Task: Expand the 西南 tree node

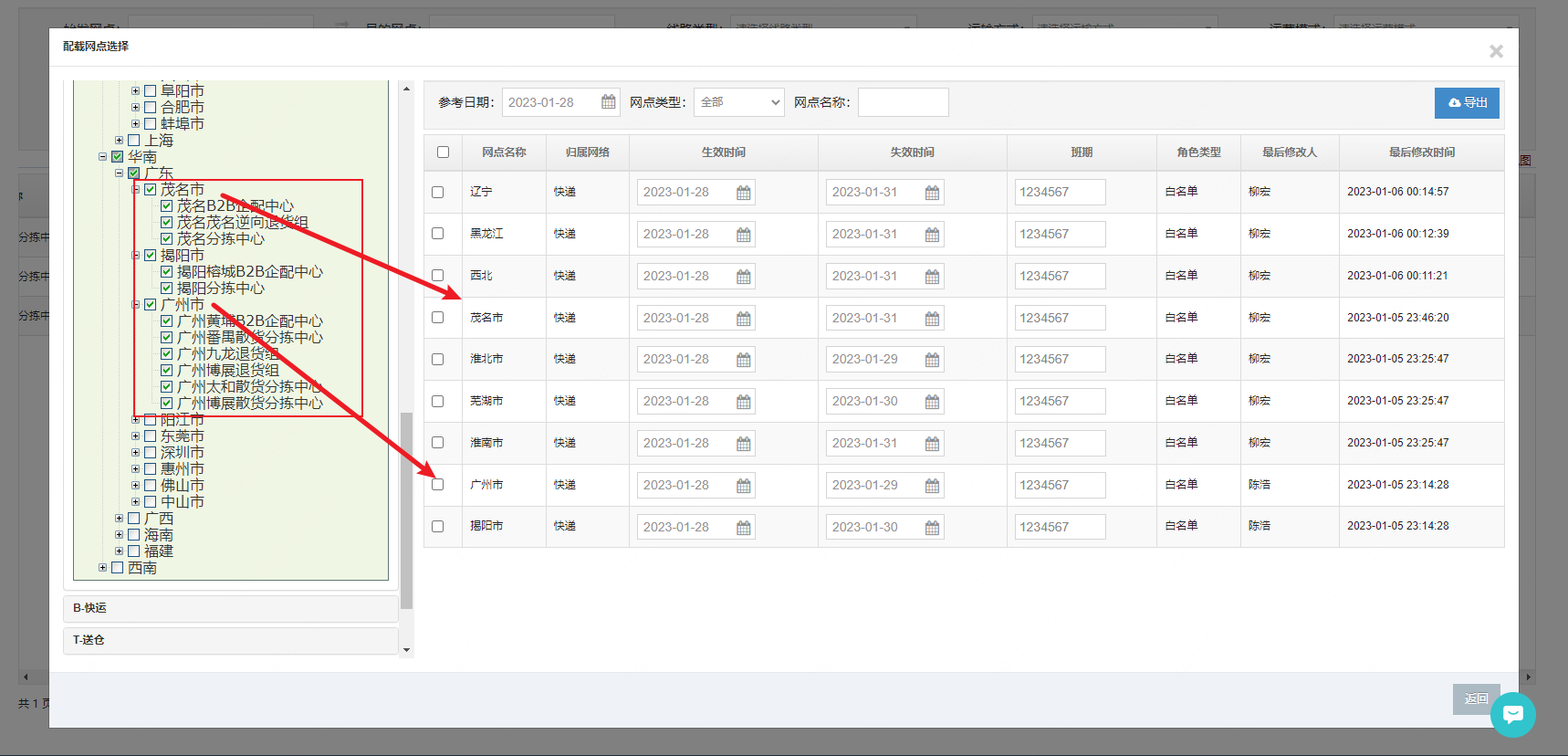Action: [x=102, y=567]
